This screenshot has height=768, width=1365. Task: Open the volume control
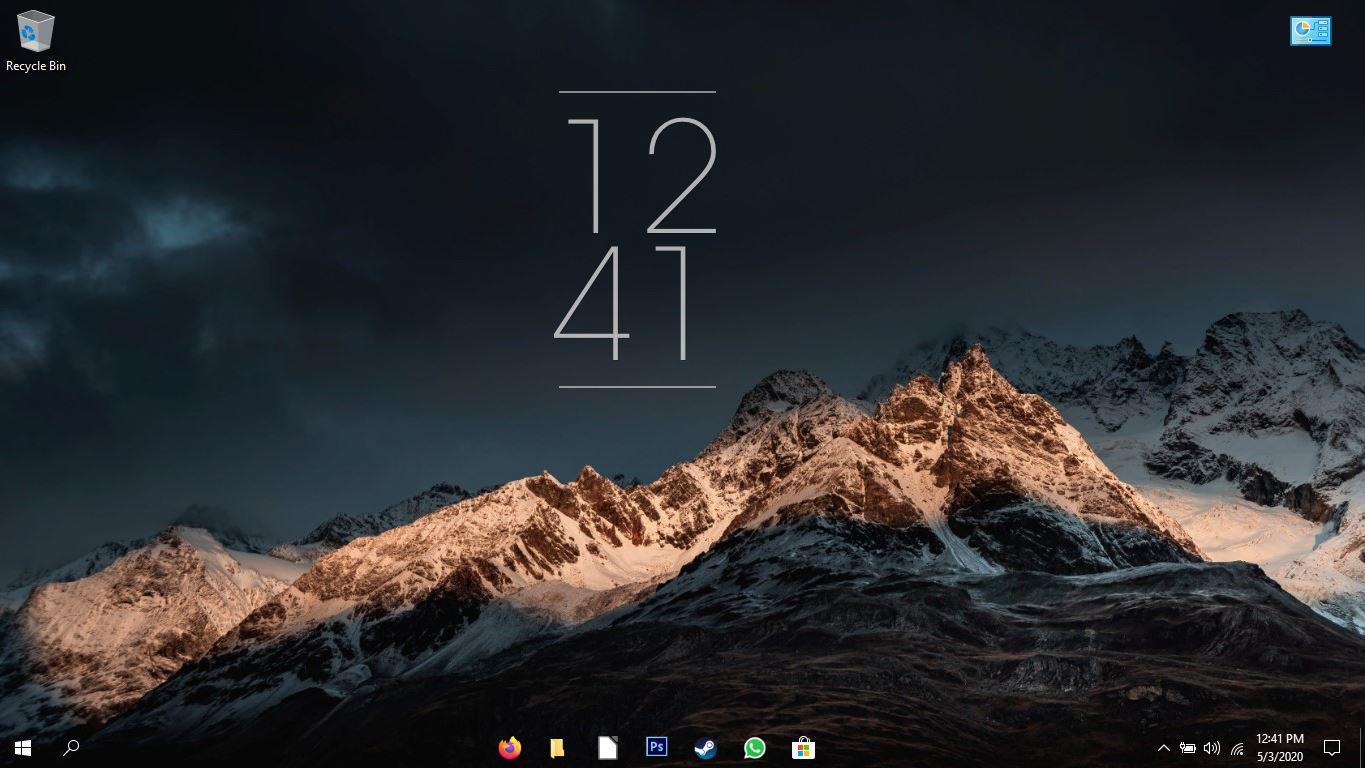pos(1212,747)
